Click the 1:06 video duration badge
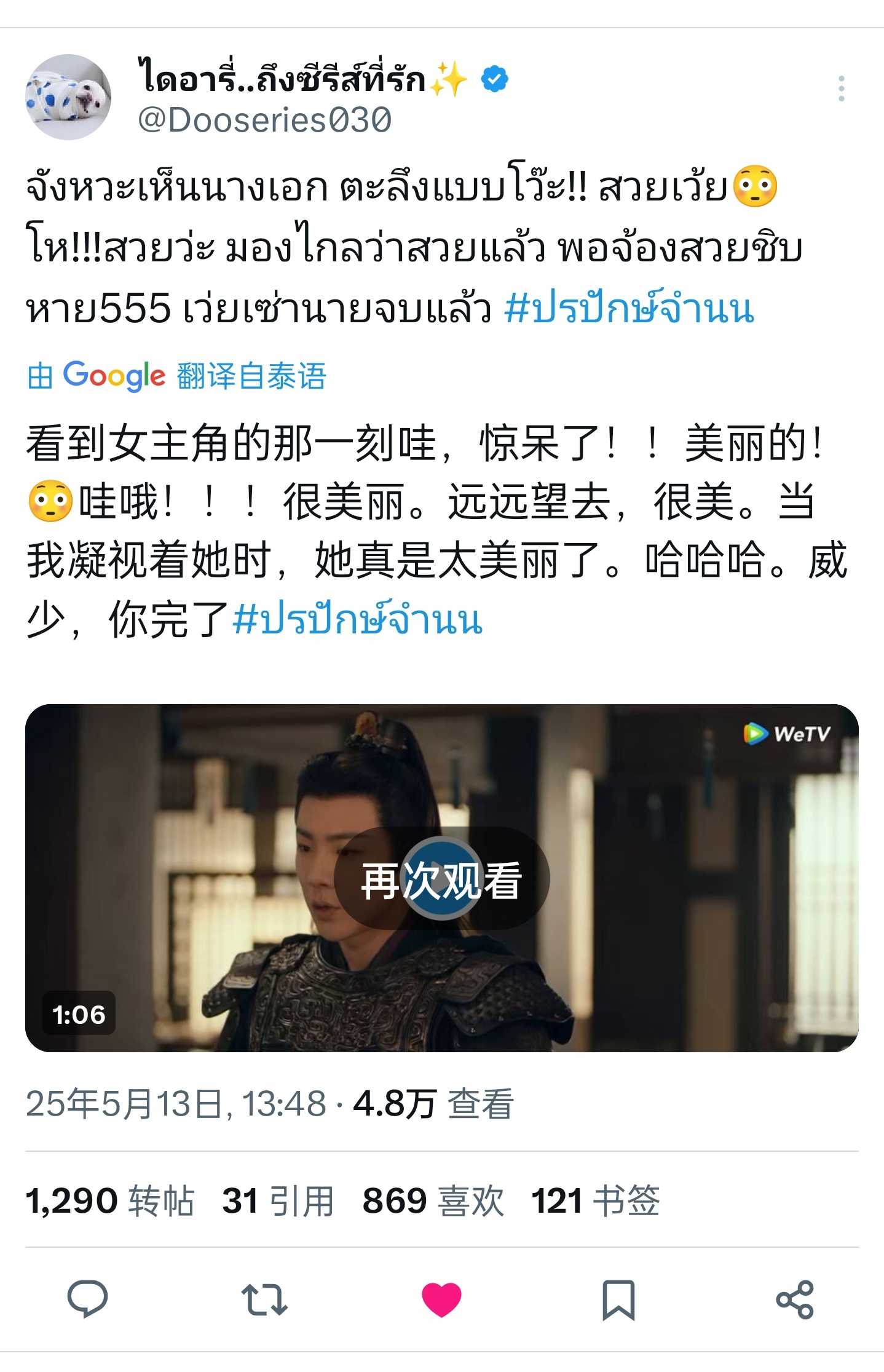Viewport: 884px width, 1372px height. coord(79,1015)
